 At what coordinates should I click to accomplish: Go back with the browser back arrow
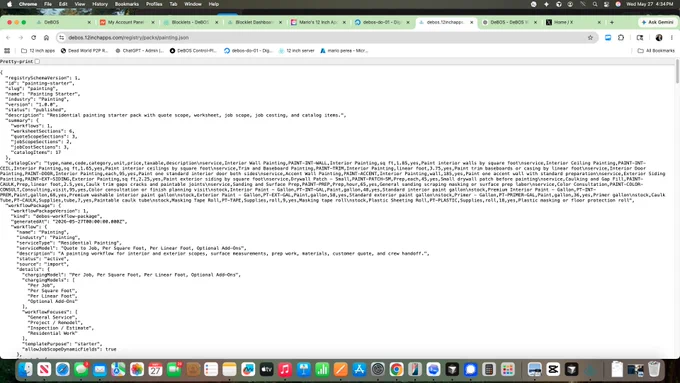(8, 38)
